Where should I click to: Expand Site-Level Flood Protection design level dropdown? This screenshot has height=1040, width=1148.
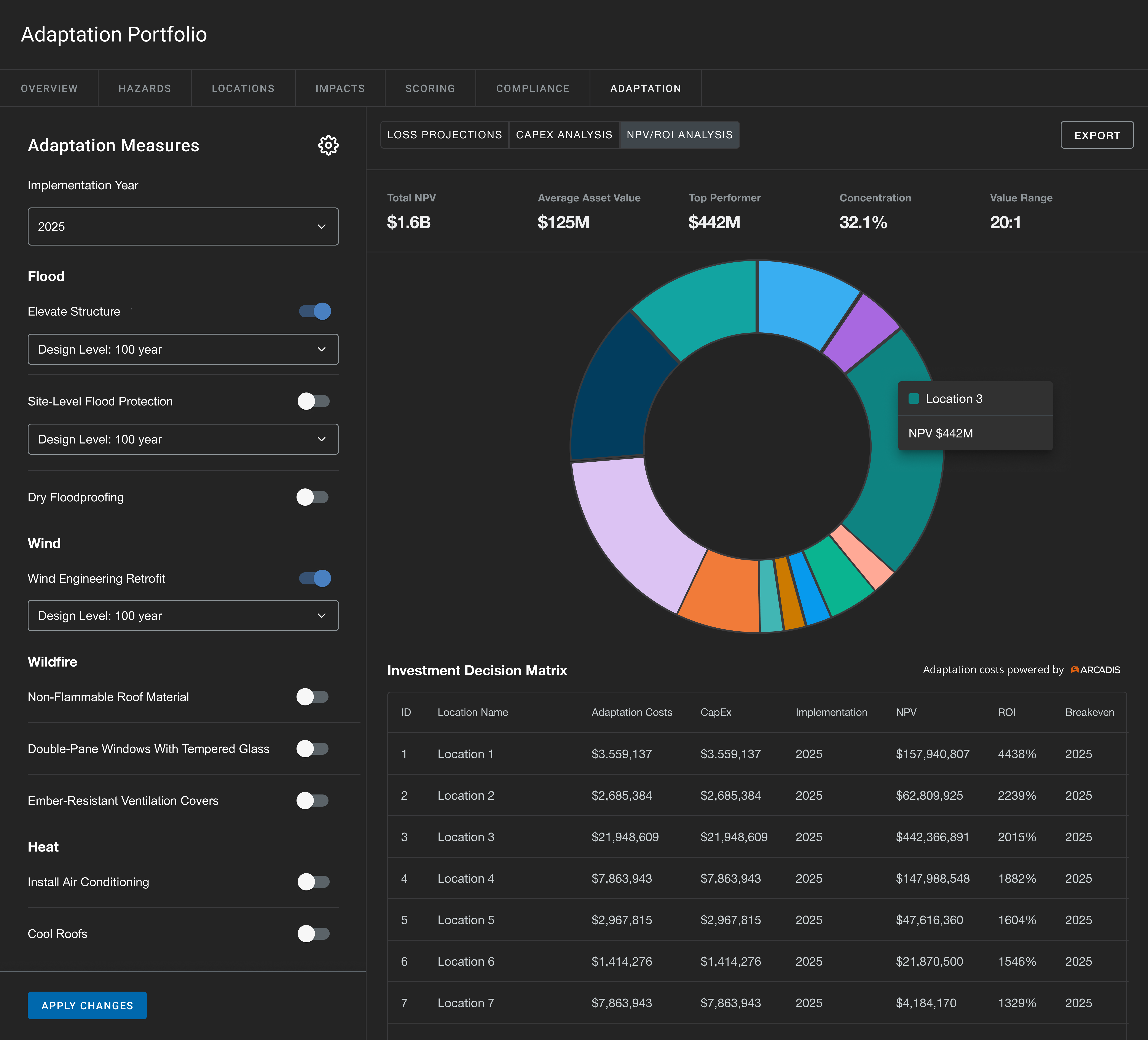click(x=183, y=439)
